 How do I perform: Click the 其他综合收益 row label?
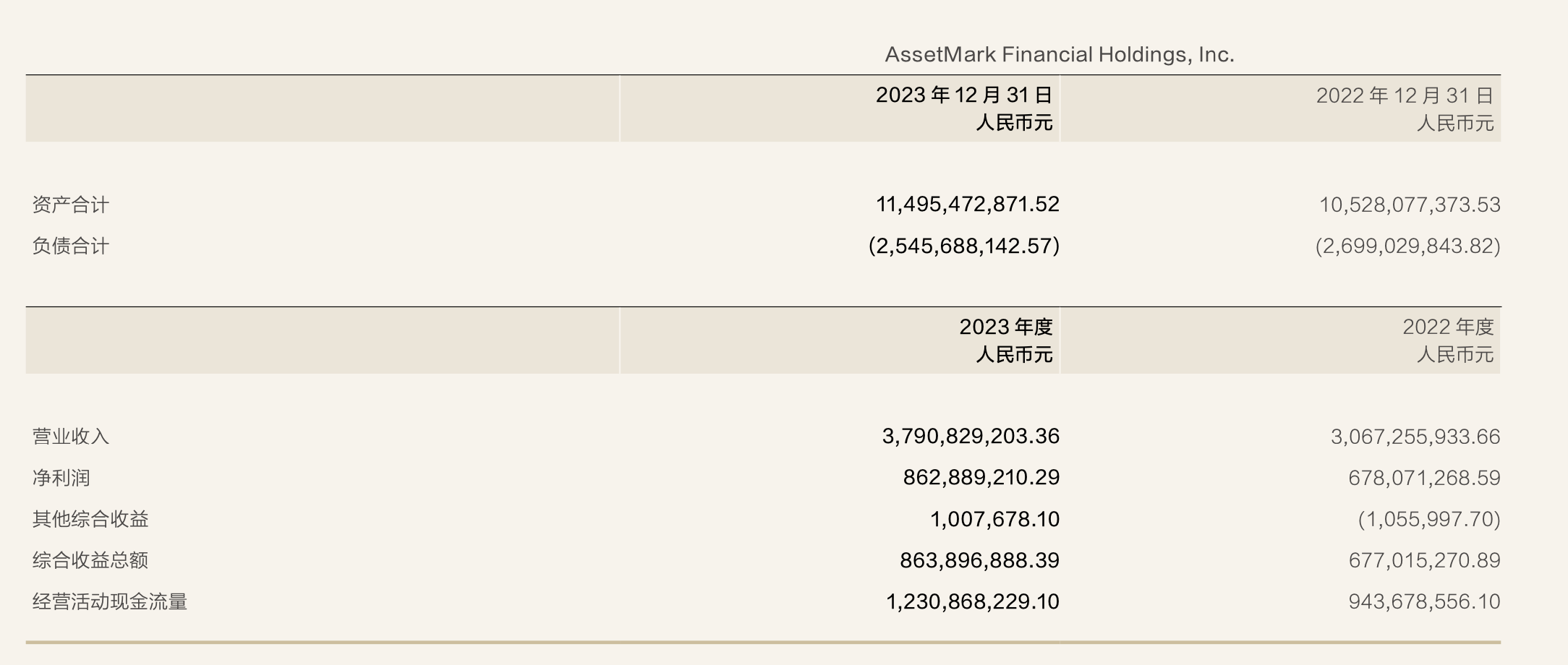click(x=90, y=519)
